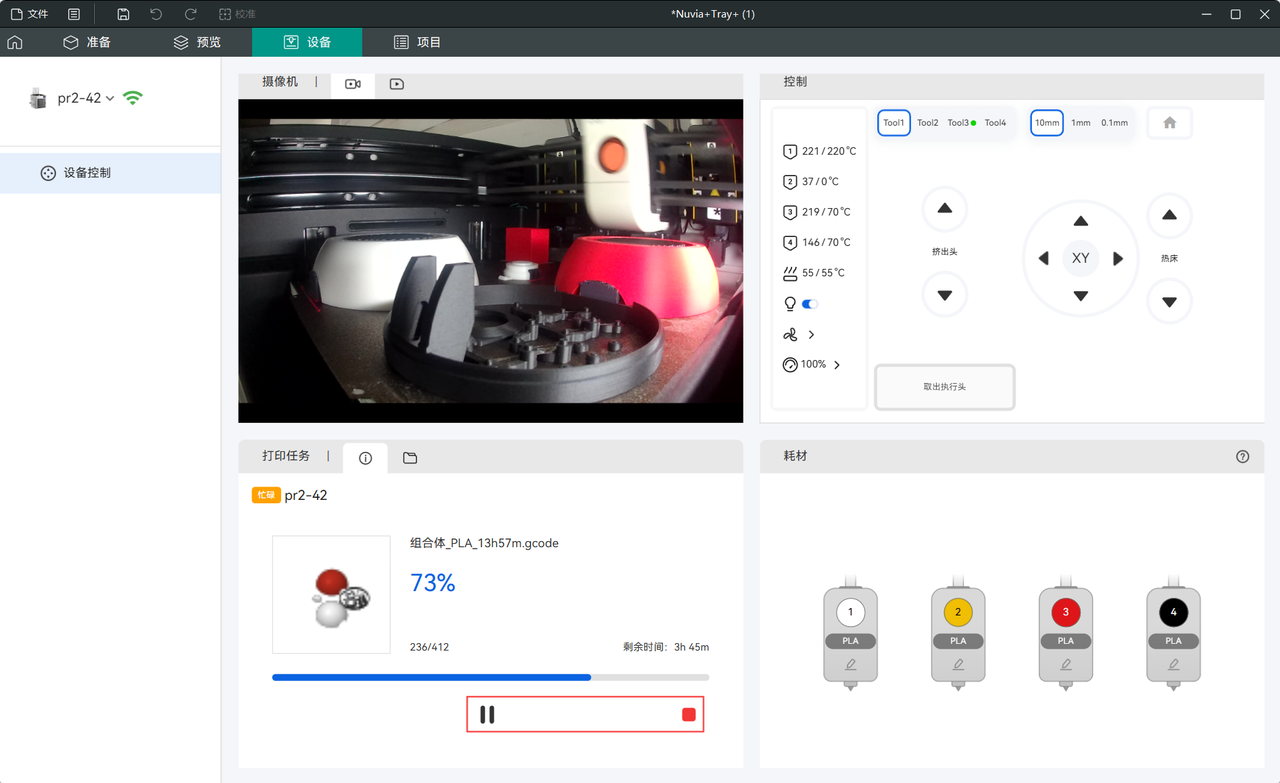Jog XY right with the right arrow

1118,258
